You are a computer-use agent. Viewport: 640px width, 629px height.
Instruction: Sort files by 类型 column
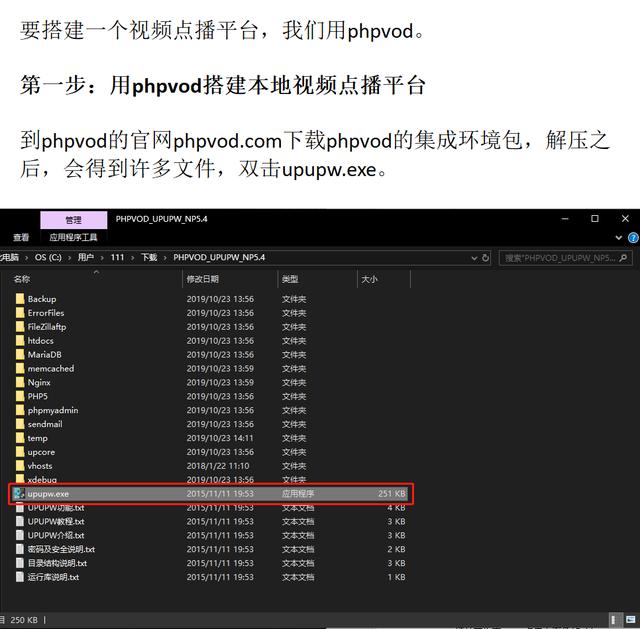click(290, 279)
